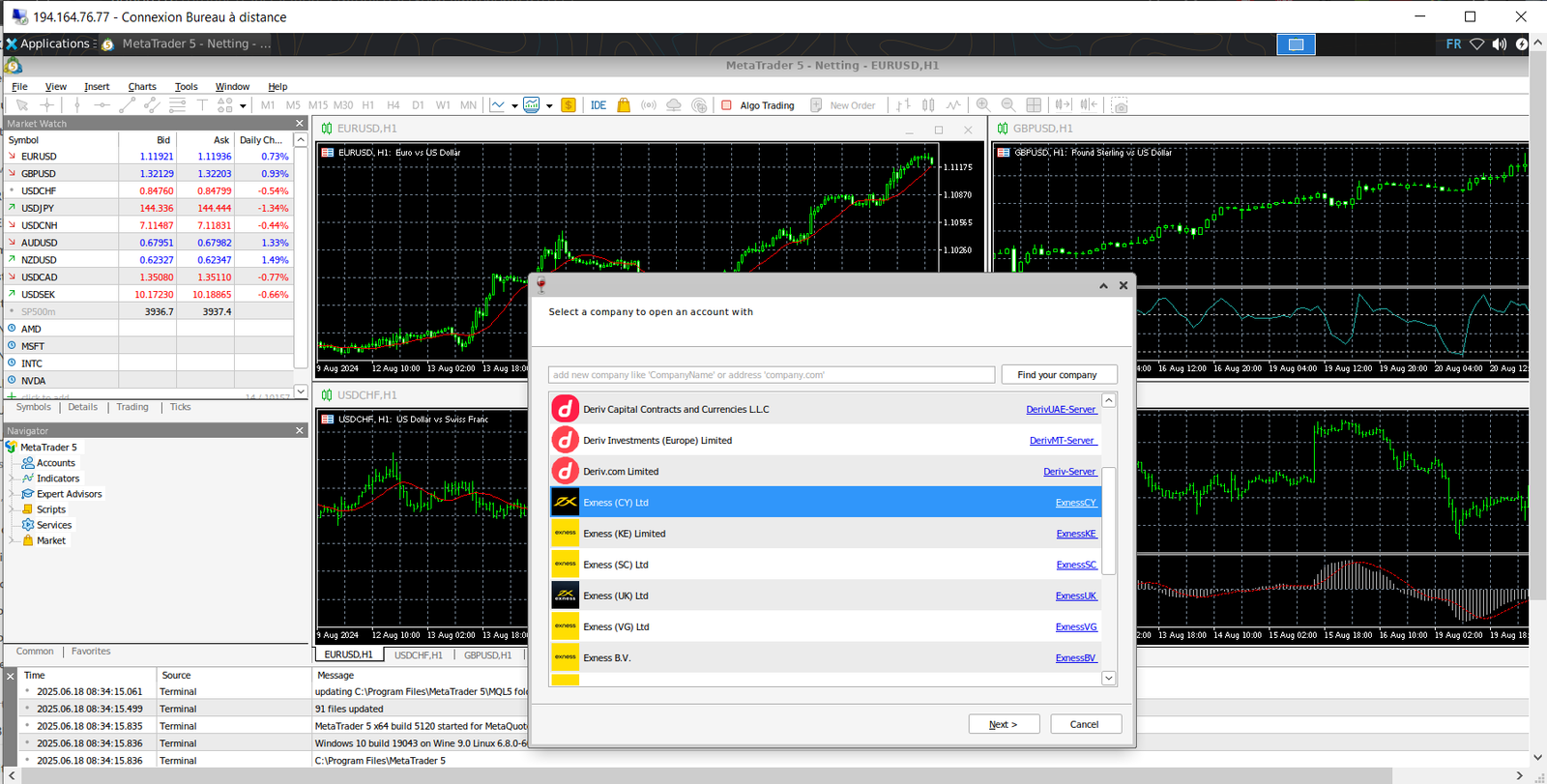Click the New Order button
Screen dimensions: 1547x784
(x=843, y=105)
